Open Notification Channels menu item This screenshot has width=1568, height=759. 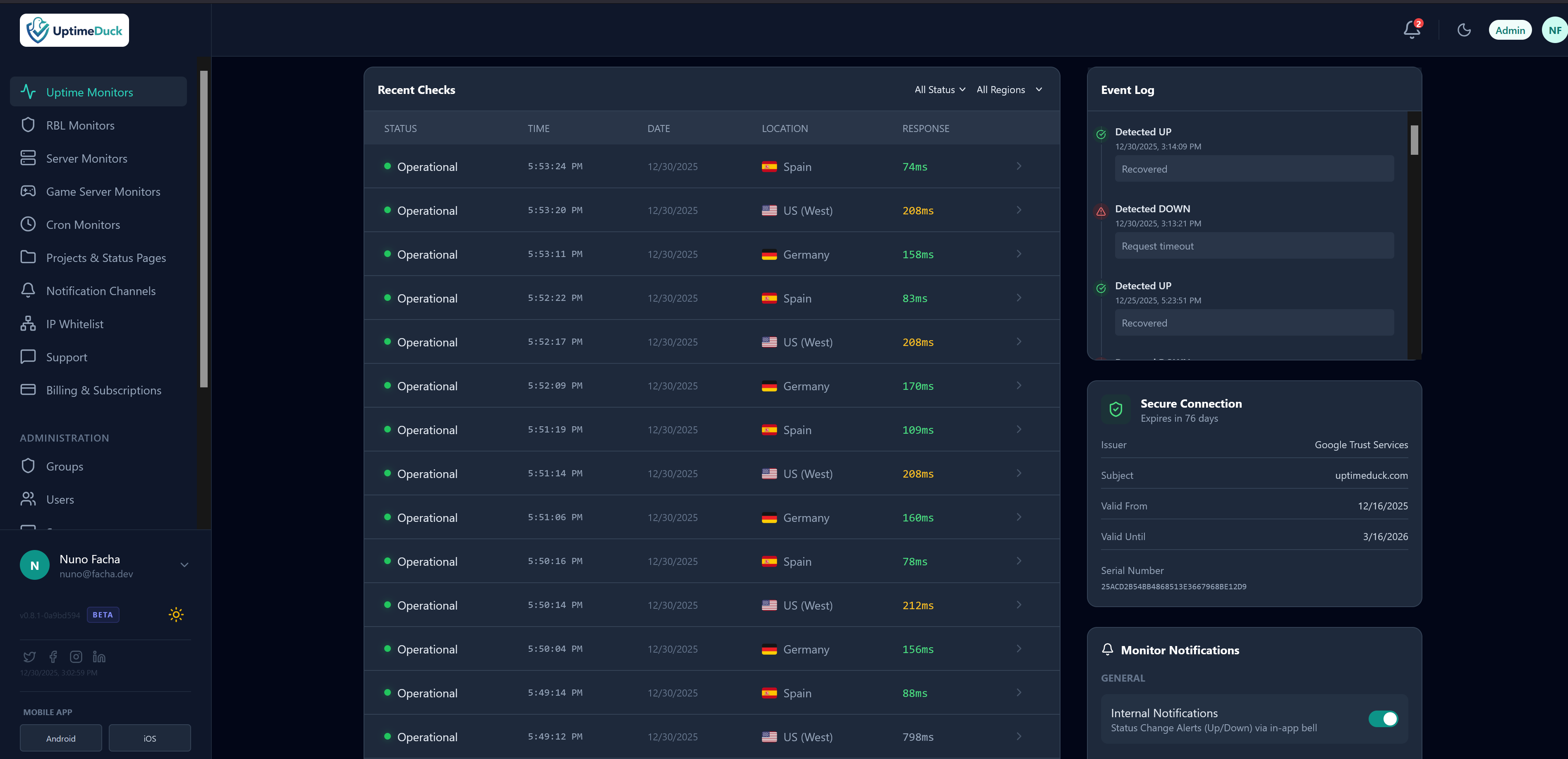tap(101, 291)
